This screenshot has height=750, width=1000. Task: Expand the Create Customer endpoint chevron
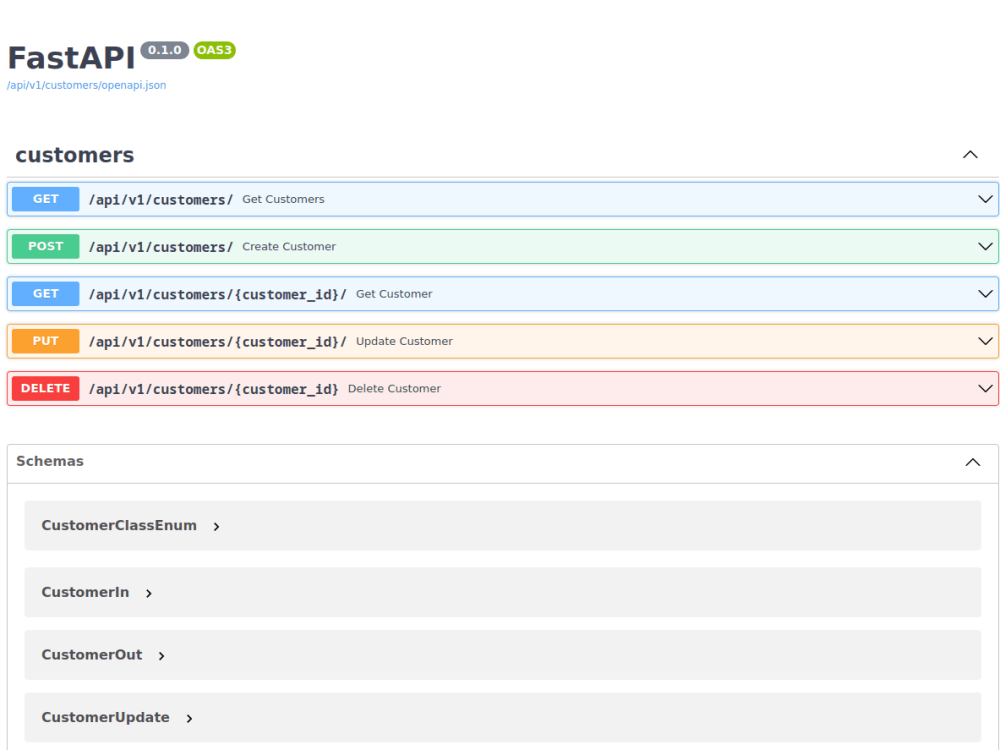pyautogui.click(x=985, y=246)
